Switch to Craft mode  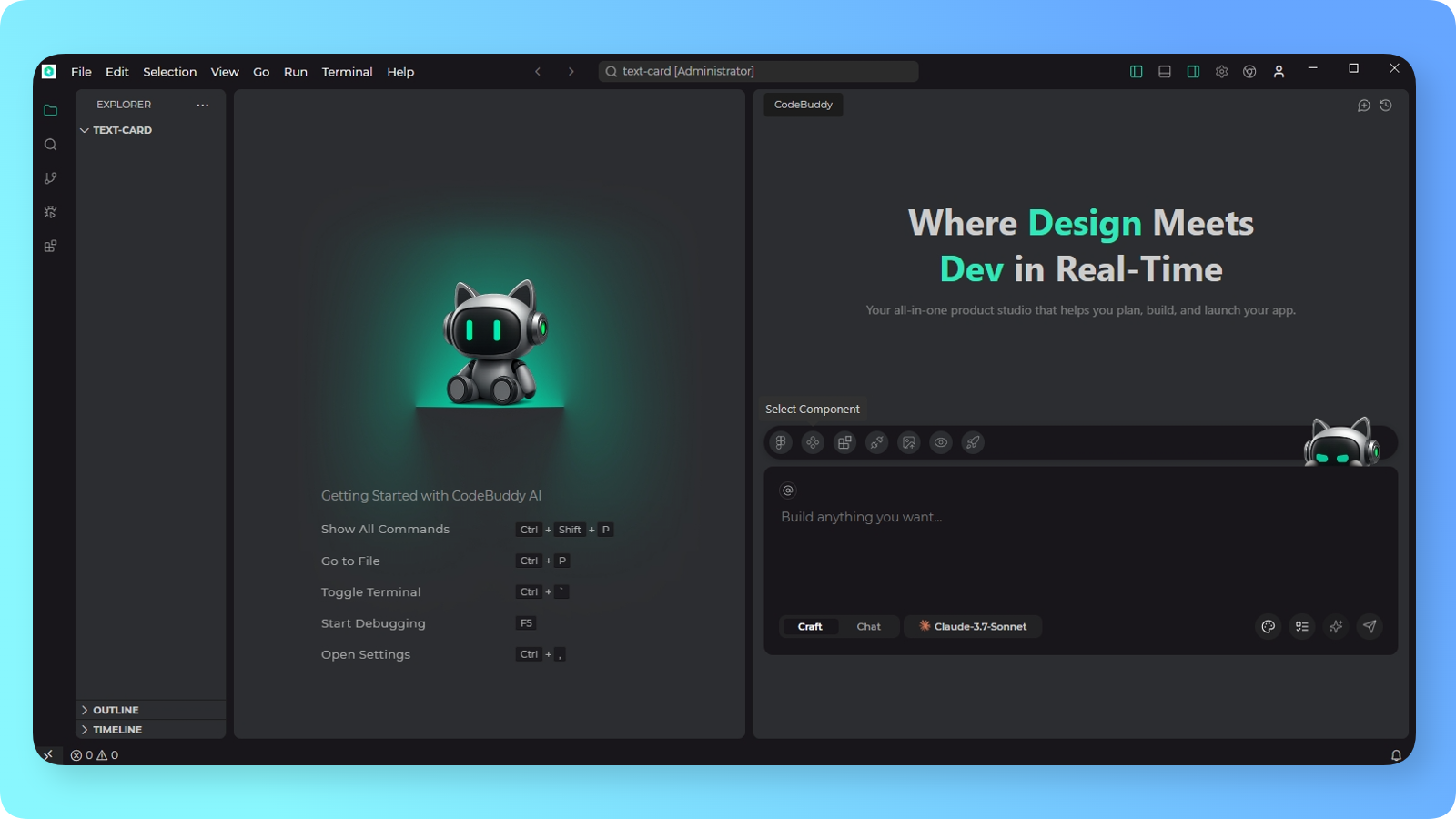pos(810,626)
